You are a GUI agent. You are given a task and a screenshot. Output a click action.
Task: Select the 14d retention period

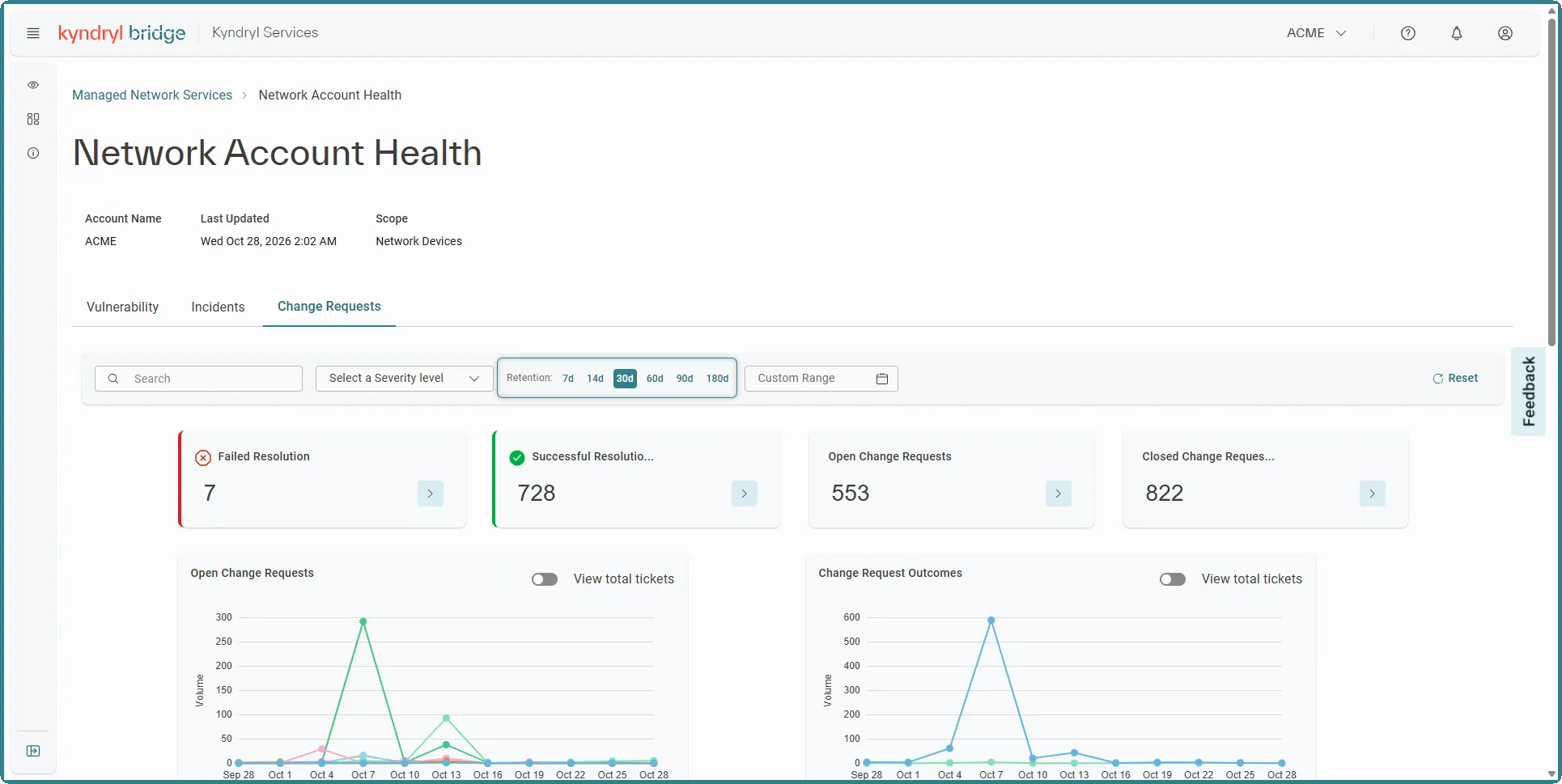[596, 379]
